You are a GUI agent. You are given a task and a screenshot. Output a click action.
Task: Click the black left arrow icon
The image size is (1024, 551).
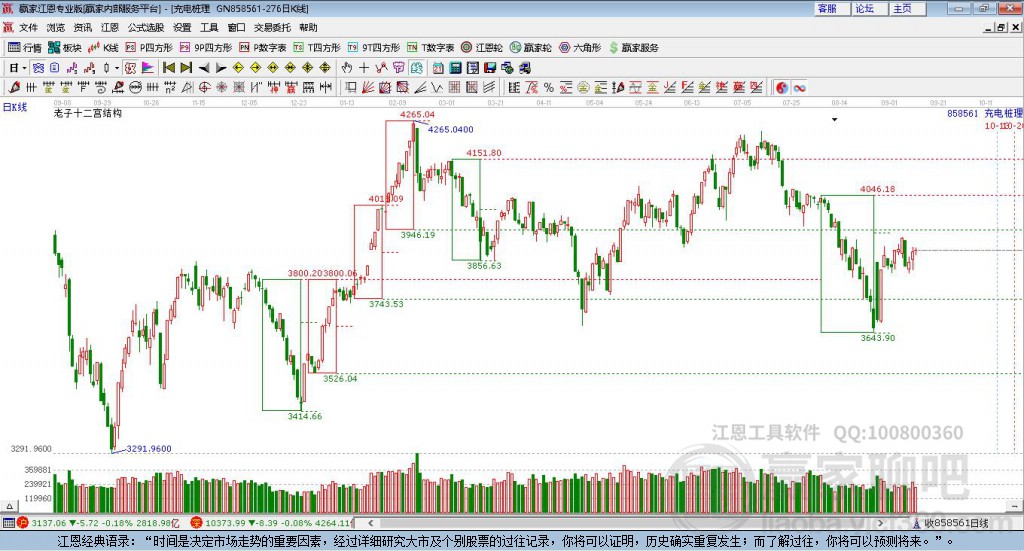204,68
